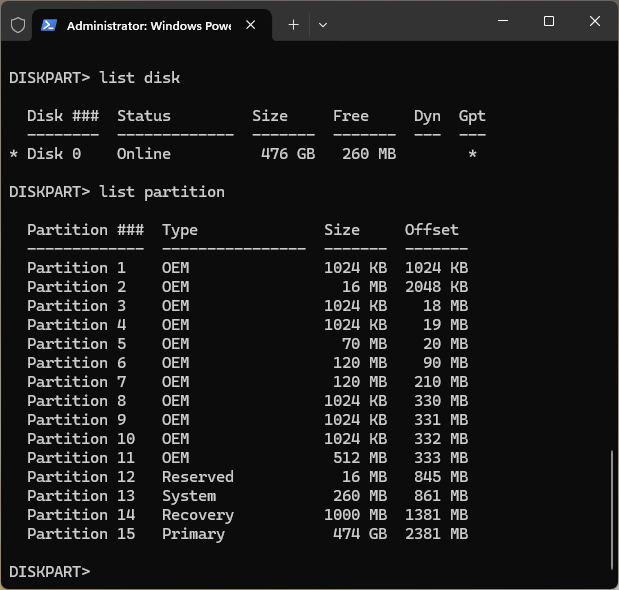This screenshot has height=590, width=619.
Task: Click the 'Partition 13' row label
Action: coord(81,496)
